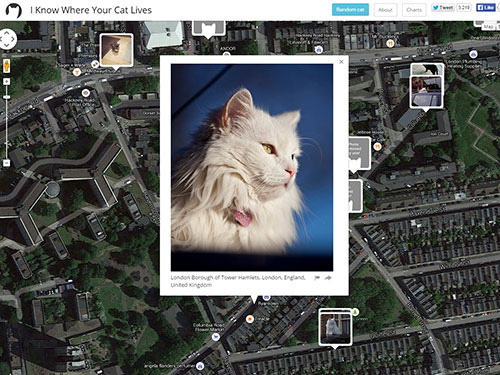Viewport: 500px width, 375px height.
Task: Flag the cat photo with flag icon
Action: click(317, 278)
